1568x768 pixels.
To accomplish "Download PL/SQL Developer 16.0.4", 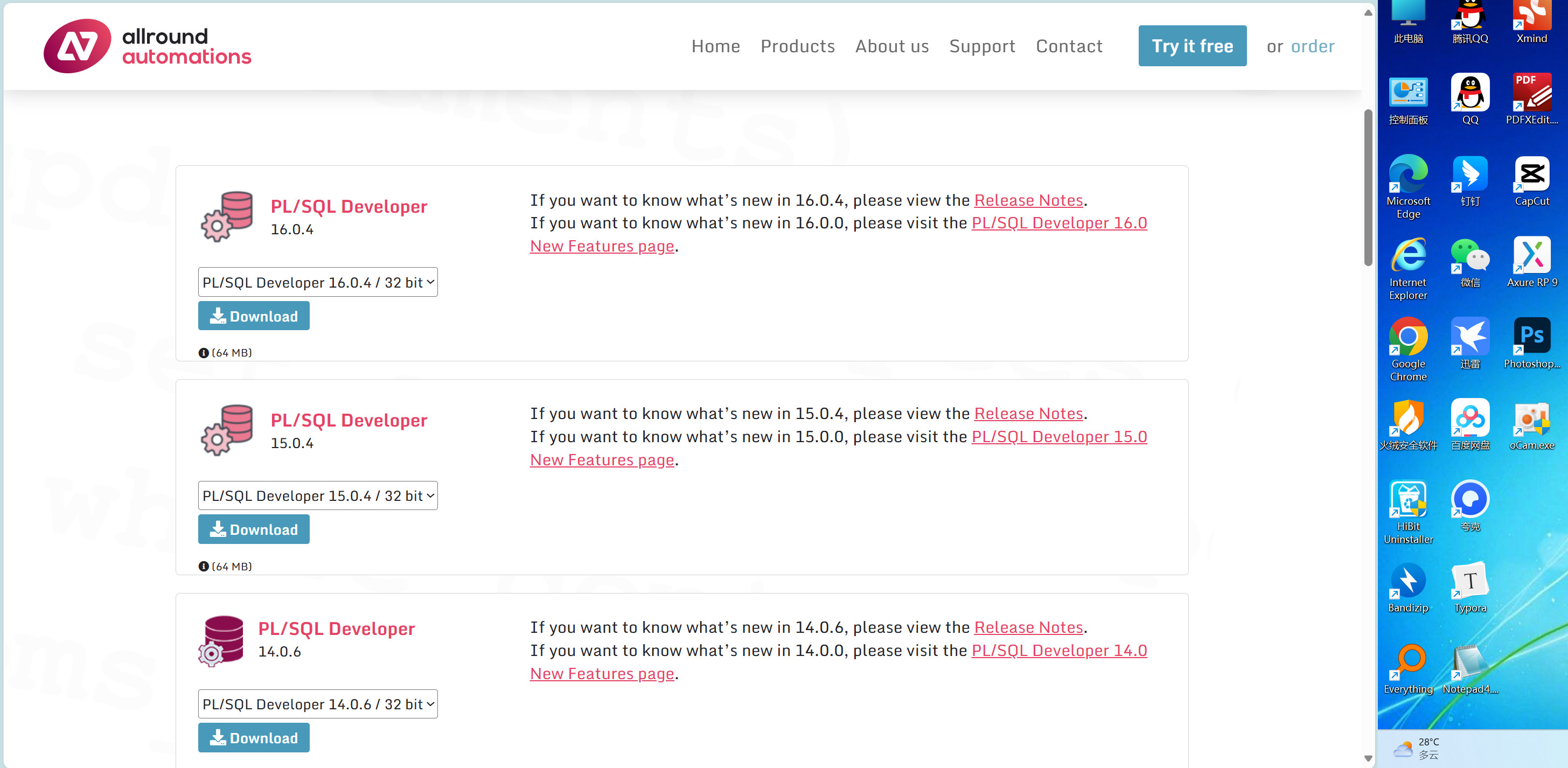I will point(254,317).
